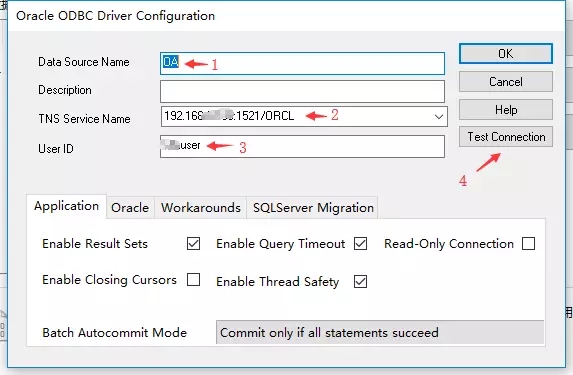Open the Workarounds tab
Screen dimensions: 573x375
(x=201, y=208)
